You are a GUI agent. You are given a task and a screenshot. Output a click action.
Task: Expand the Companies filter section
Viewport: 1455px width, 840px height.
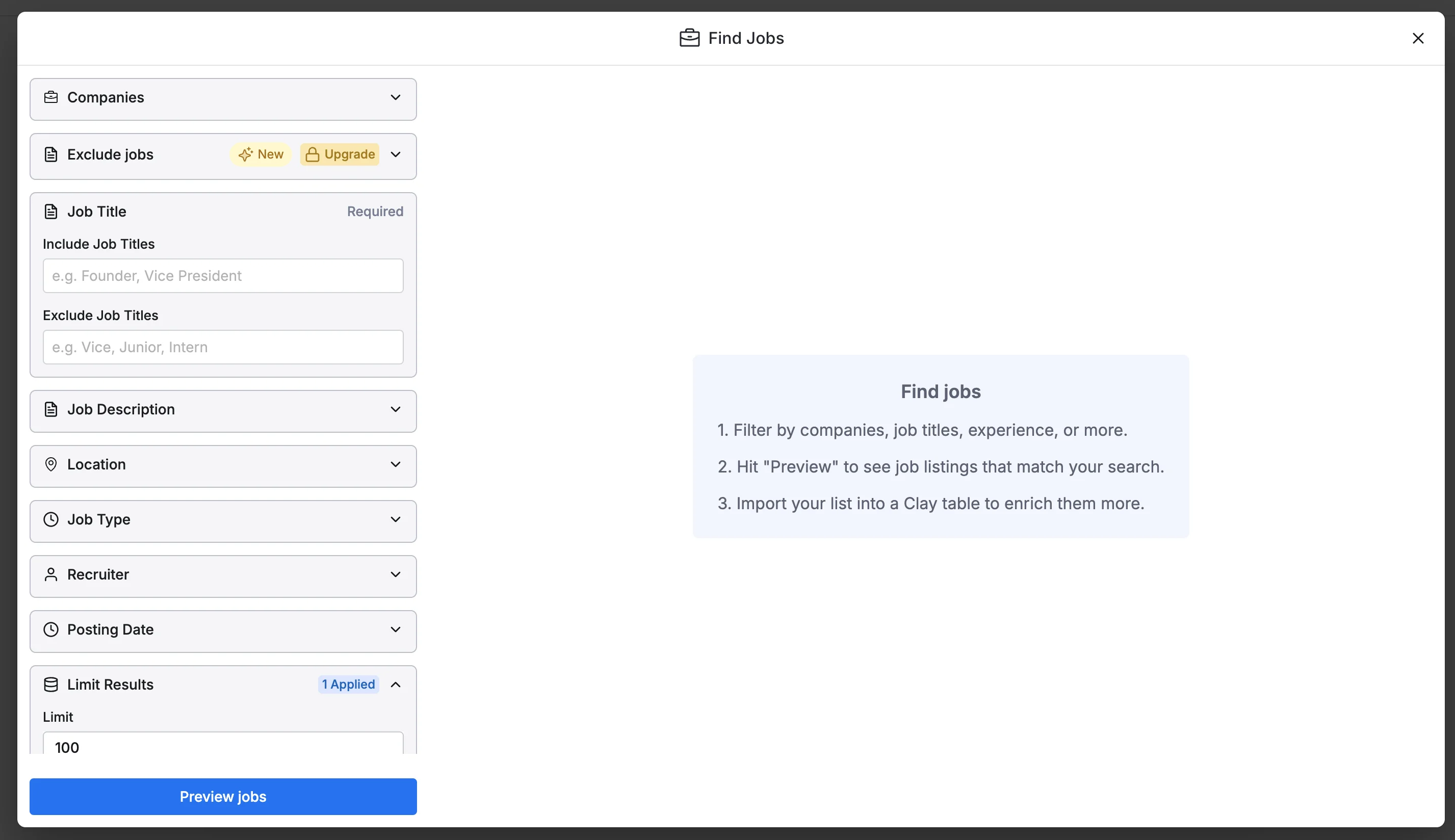point(395,97)
